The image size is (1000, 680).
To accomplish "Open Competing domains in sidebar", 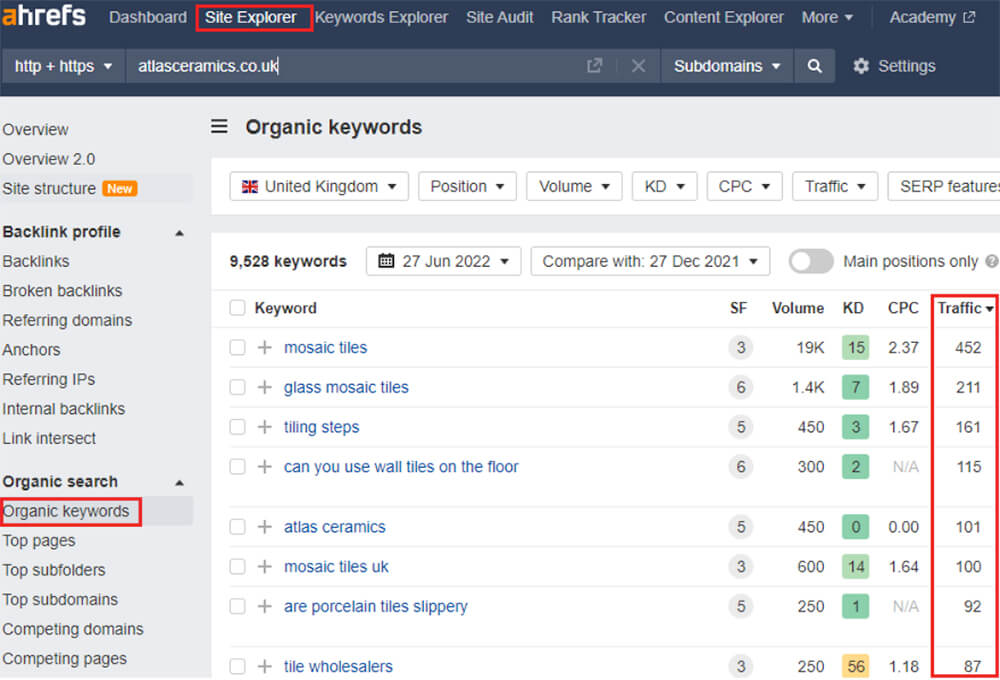I will pos(73,629).
